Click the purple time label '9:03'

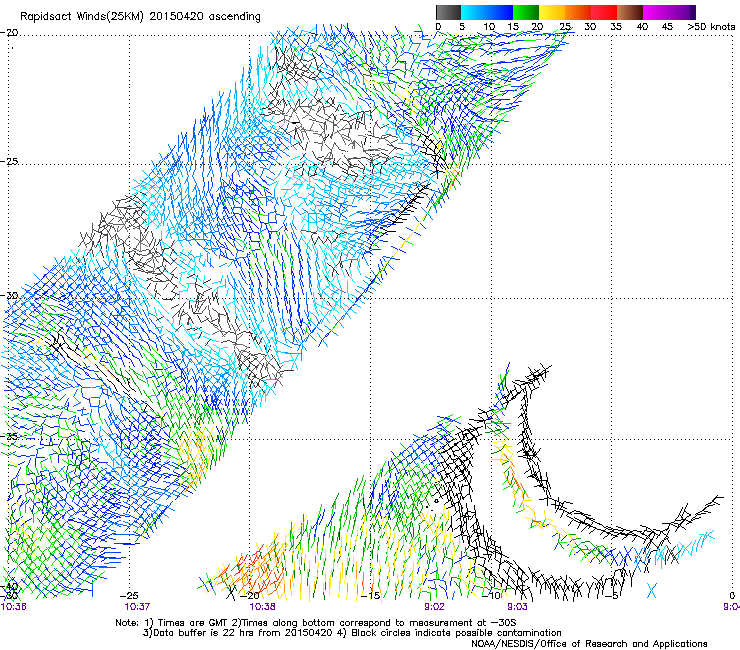[x=517, y=607]
